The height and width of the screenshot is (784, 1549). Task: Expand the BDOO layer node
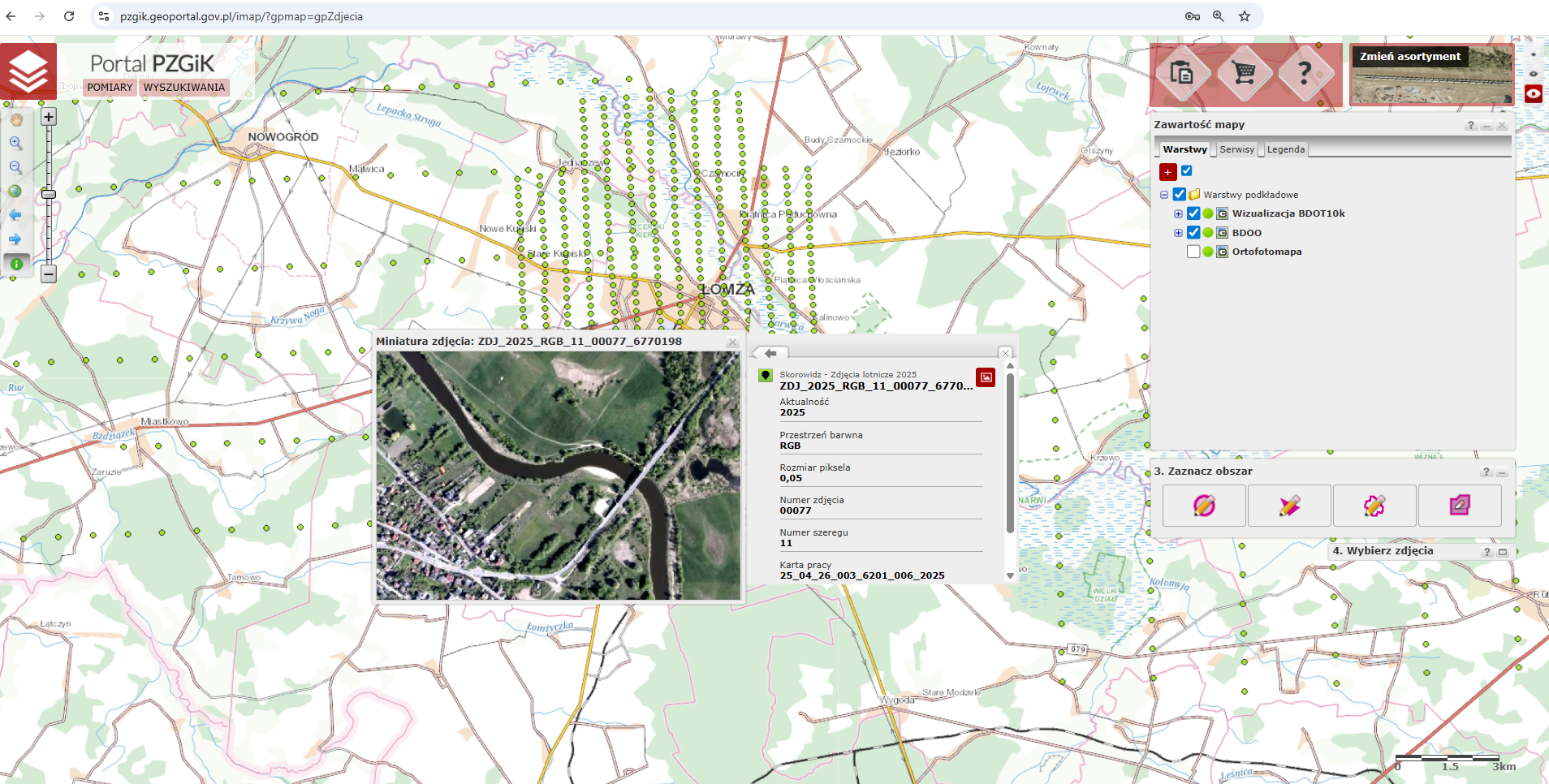1178,233
